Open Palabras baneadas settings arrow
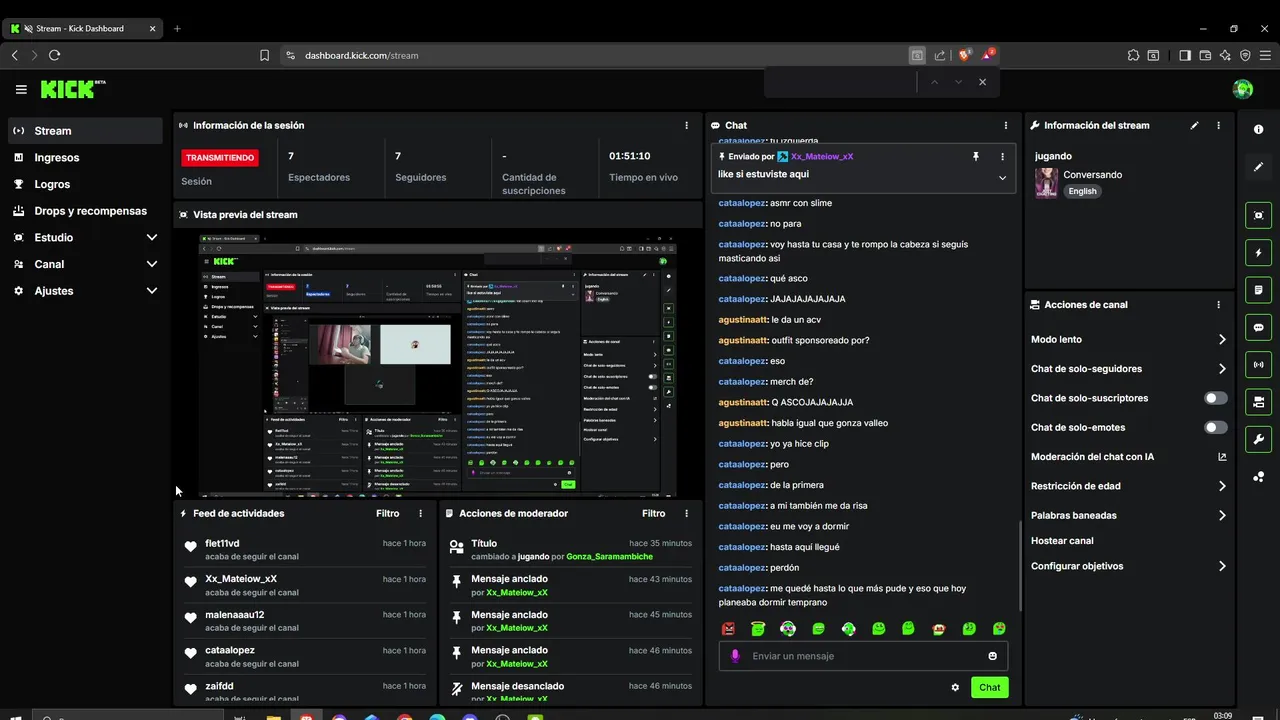The image size is (1280, 720). 1222,516
